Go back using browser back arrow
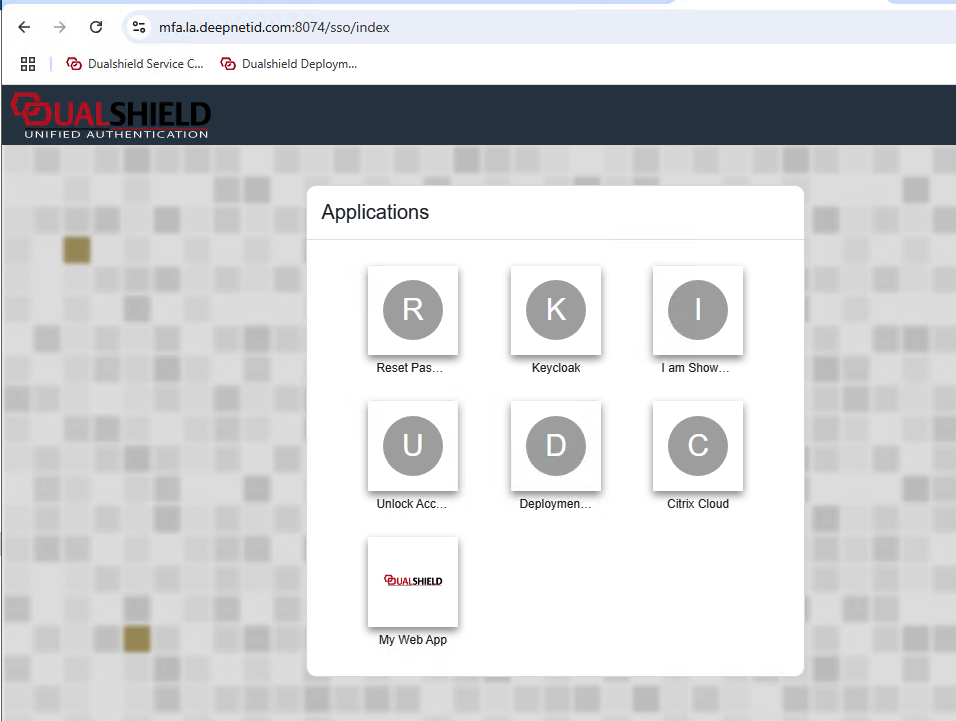 click(x=25, y=27)
